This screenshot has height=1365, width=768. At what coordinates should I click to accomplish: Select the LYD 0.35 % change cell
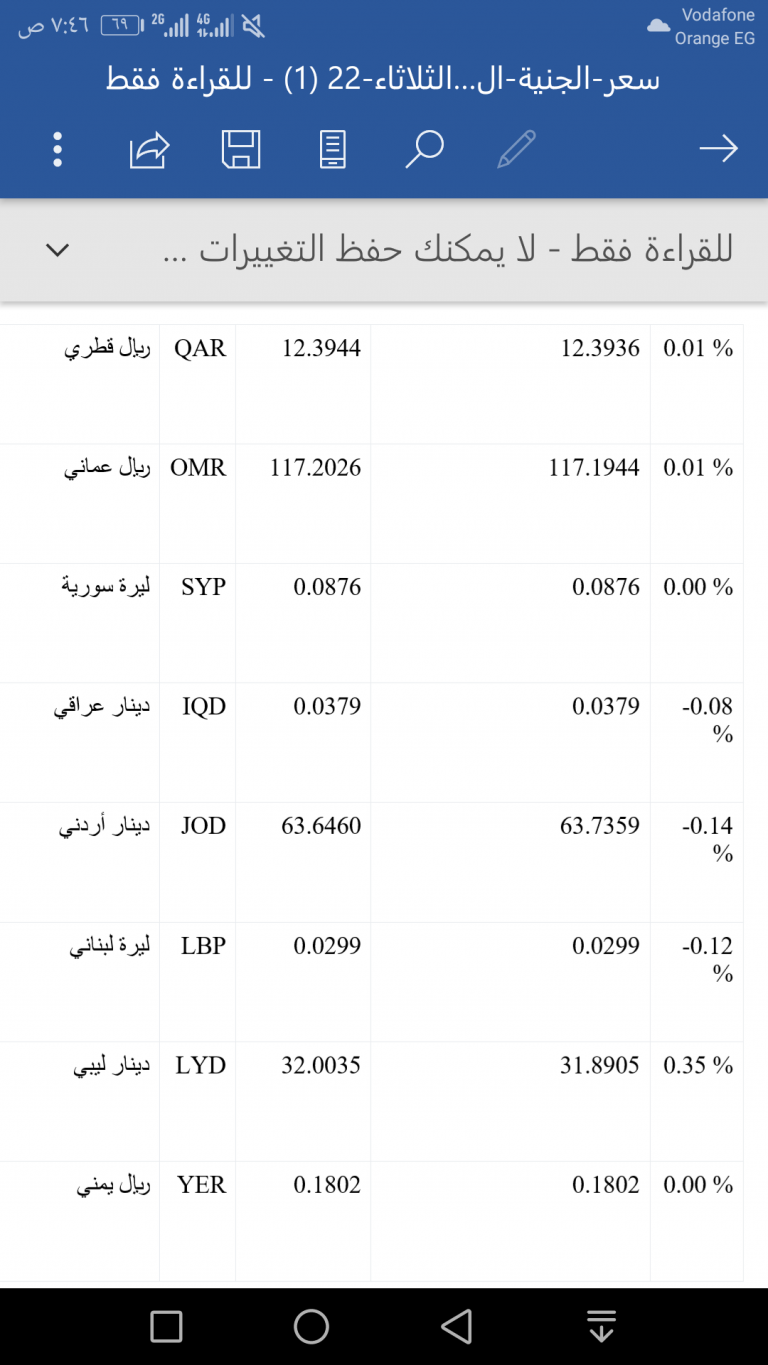point(697,1101)
